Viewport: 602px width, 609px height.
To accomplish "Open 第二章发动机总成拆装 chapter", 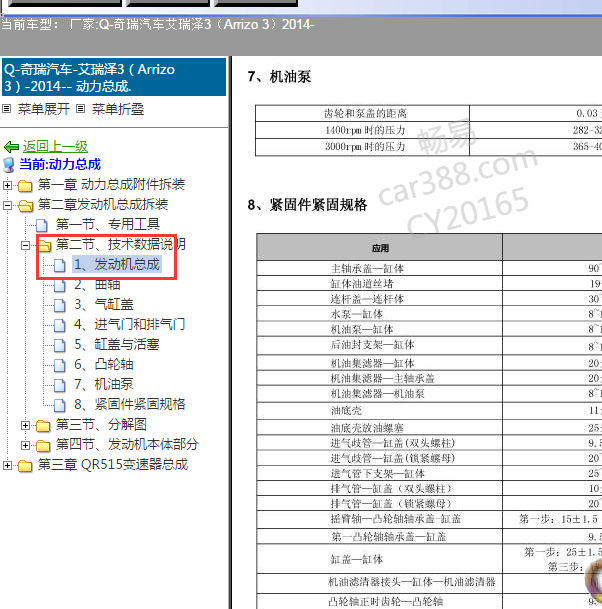I will pyautogui.click(x=103, y=204).
